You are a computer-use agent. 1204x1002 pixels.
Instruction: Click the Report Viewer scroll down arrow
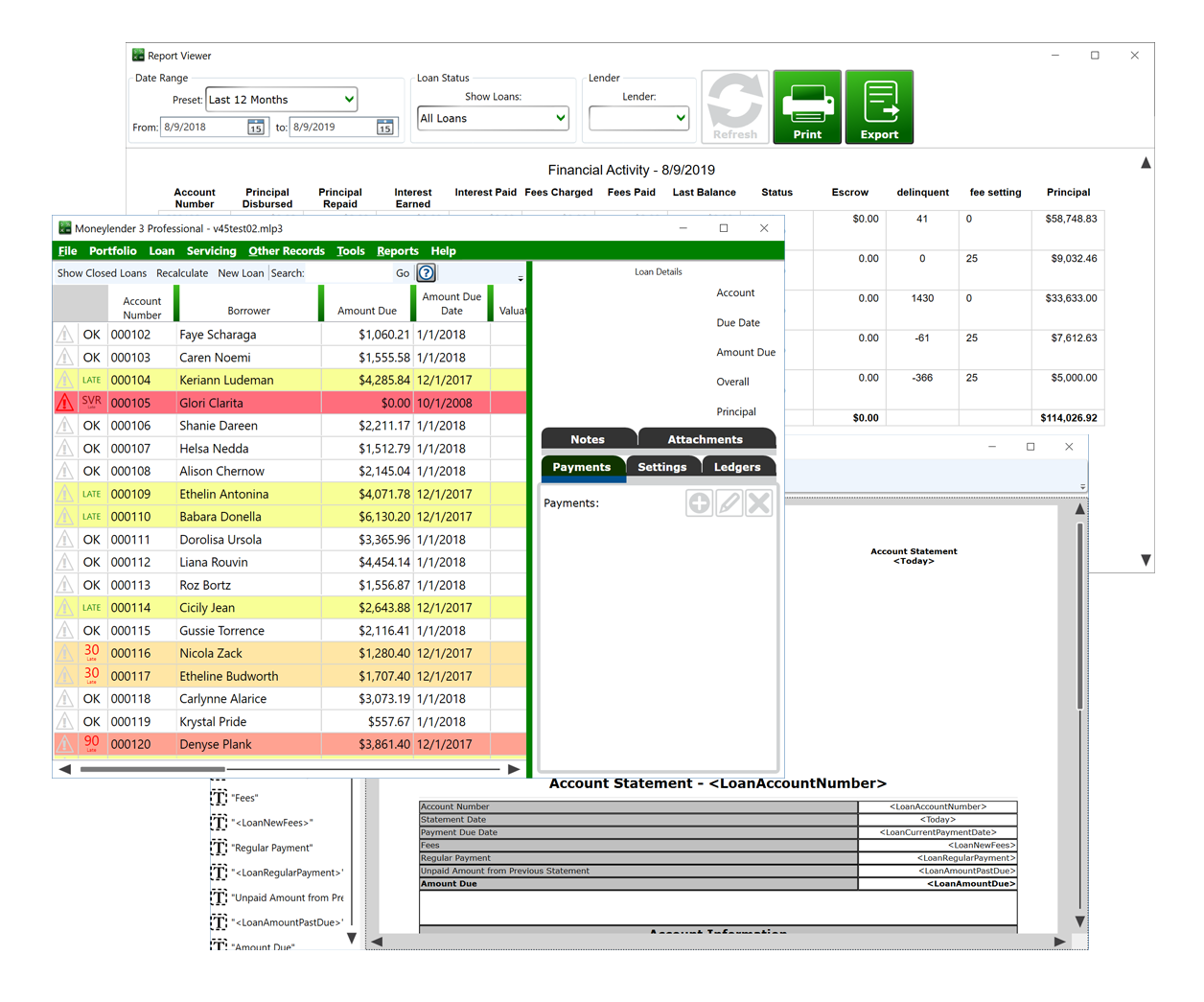1146,560
